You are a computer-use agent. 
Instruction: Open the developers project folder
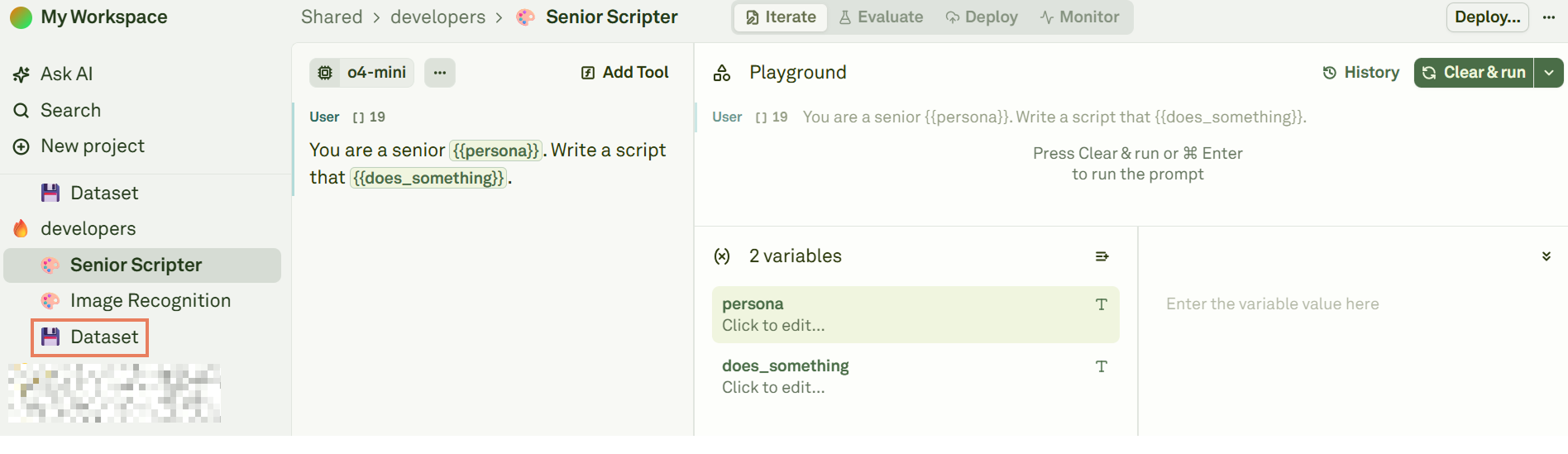click(x=88, y=228)
